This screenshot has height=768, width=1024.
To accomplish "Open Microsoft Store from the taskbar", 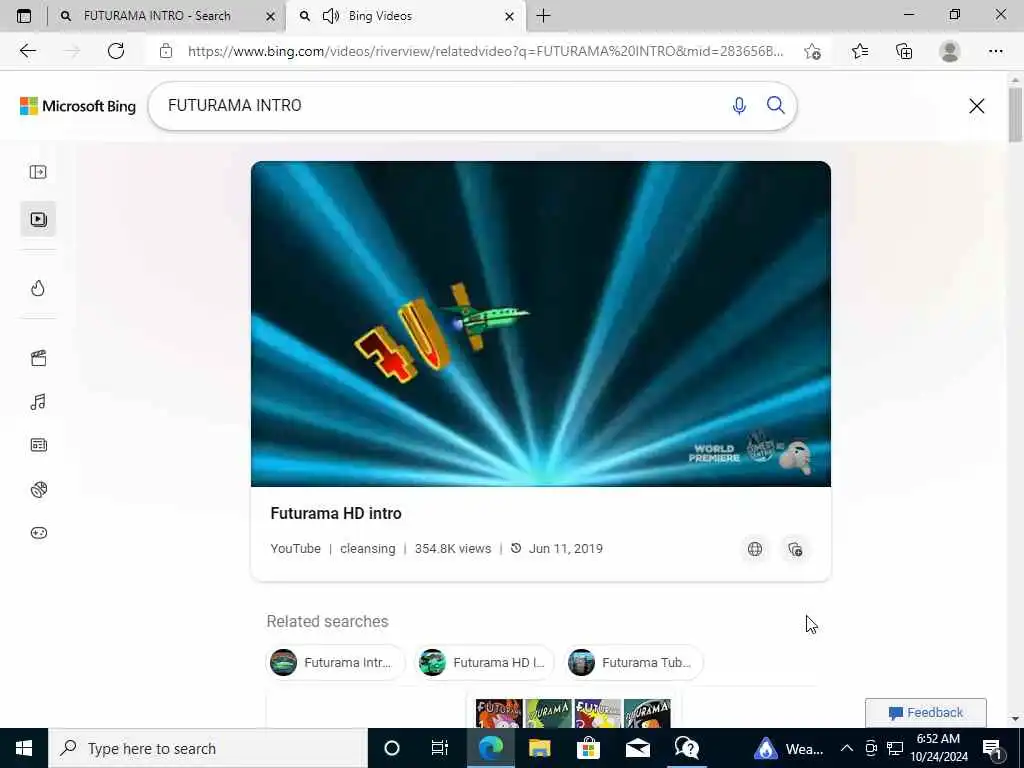I will click(588, 748).
